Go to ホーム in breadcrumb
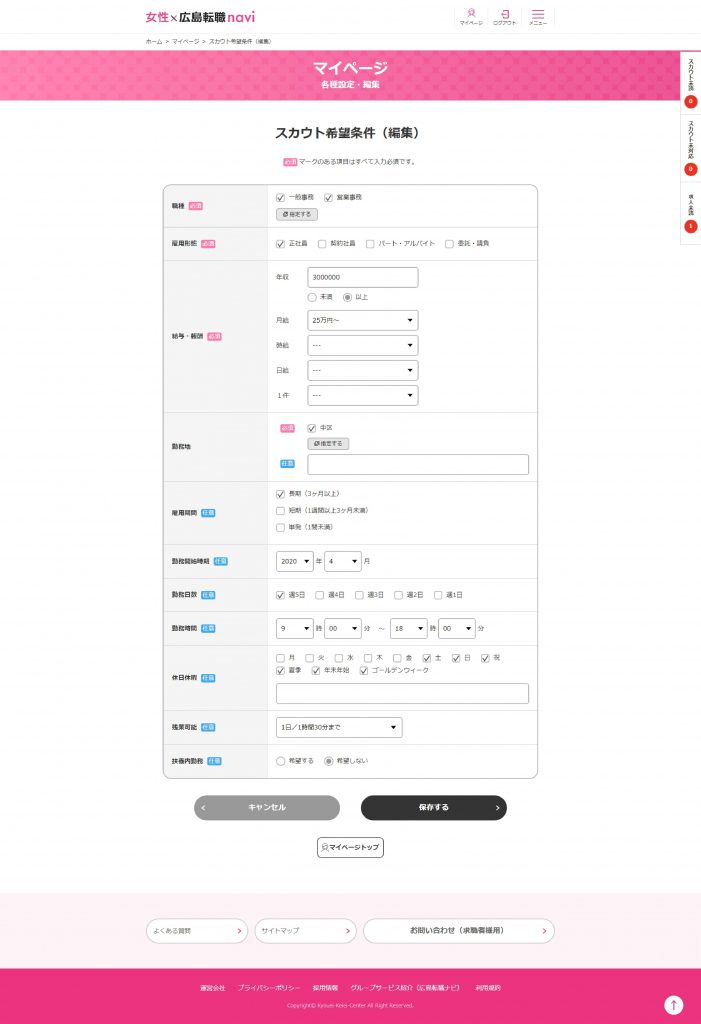The image size is (701, 1024). click(x=154, y=41)
